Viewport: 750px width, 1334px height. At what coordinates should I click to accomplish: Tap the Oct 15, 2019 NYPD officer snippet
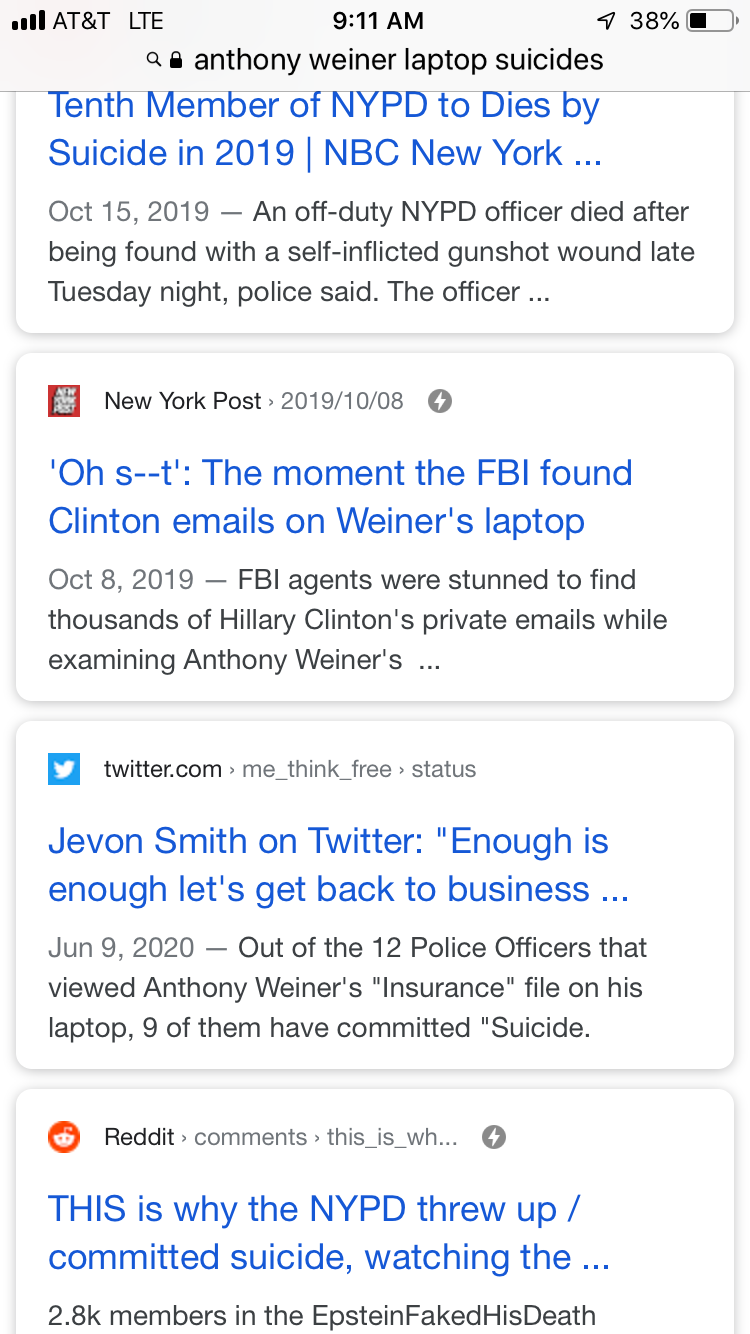pyautogui.click(x=371, y=252)
